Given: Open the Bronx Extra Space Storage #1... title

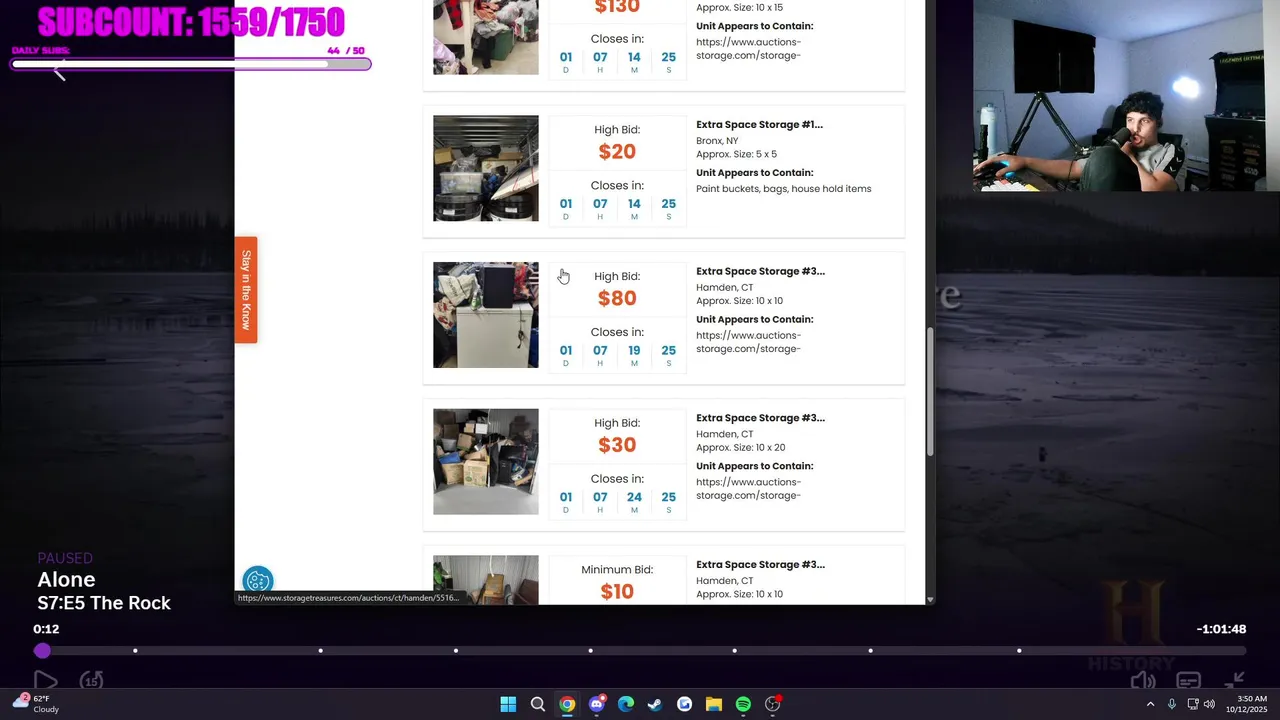Looking at the screenshot, I should tap(759, 125).
